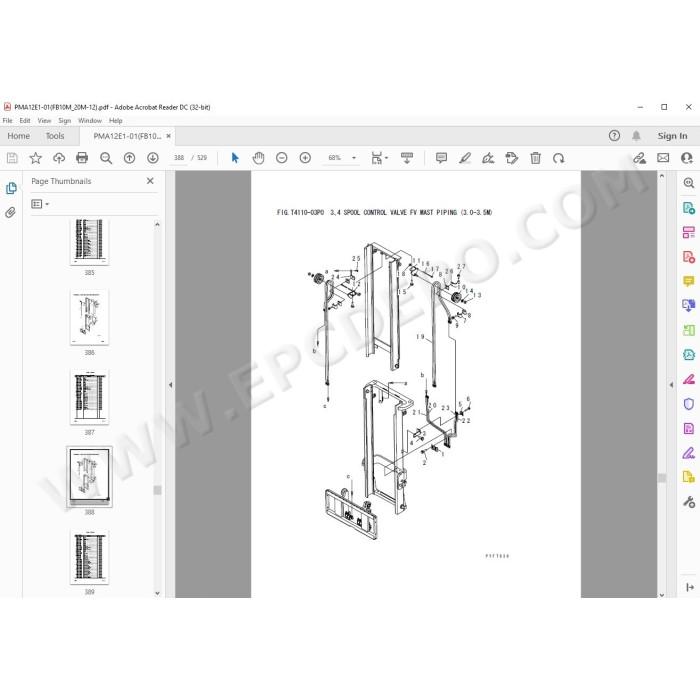Open the scrolling mode/read tool icon
This screenshot has height=700, width=700.
tap(407, 158)
